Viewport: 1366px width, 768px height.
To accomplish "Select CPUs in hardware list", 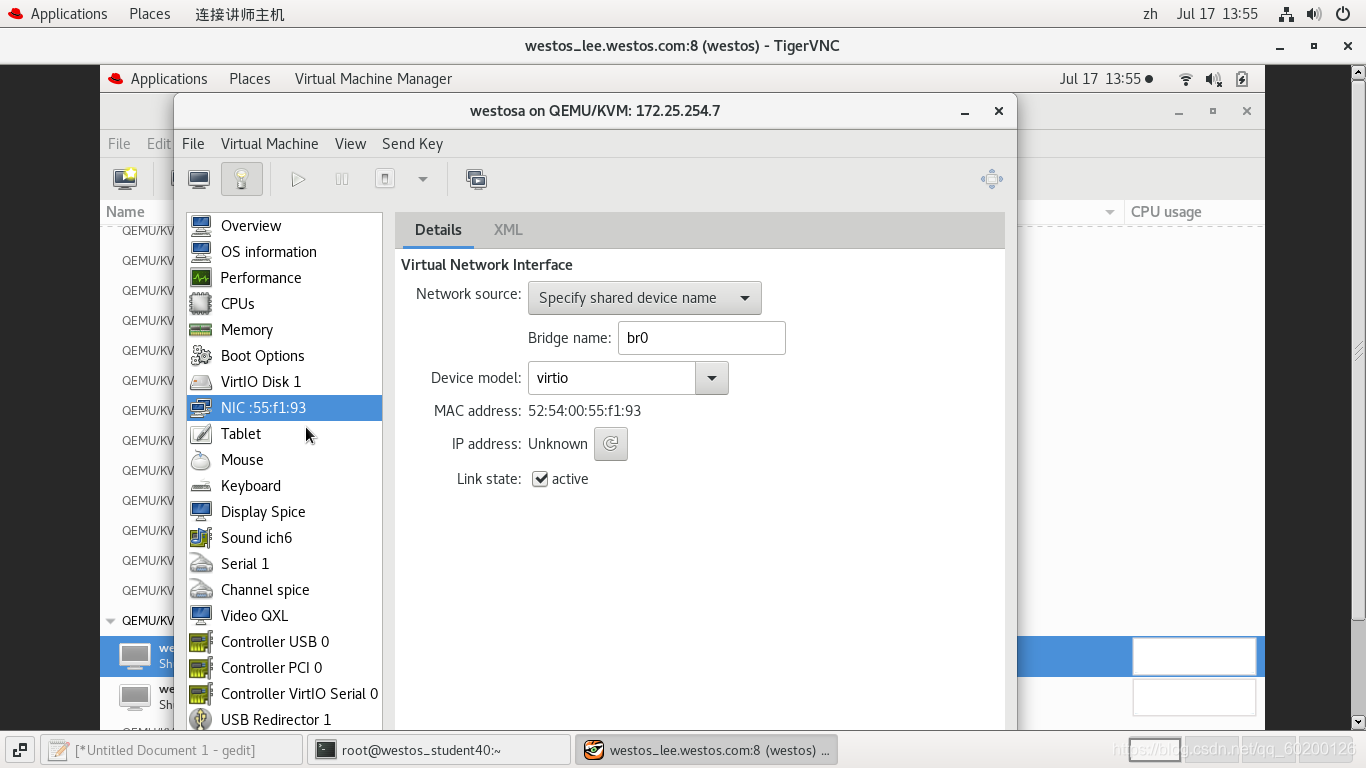I will 284,304.
